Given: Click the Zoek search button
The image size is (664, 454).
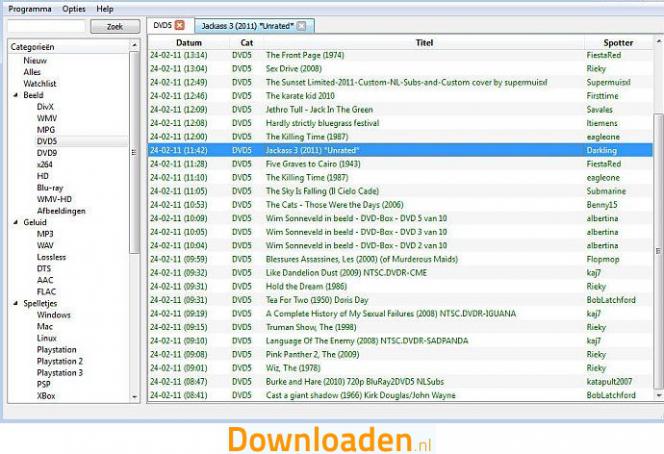Looking at the screenshot, I should [115, 27].
